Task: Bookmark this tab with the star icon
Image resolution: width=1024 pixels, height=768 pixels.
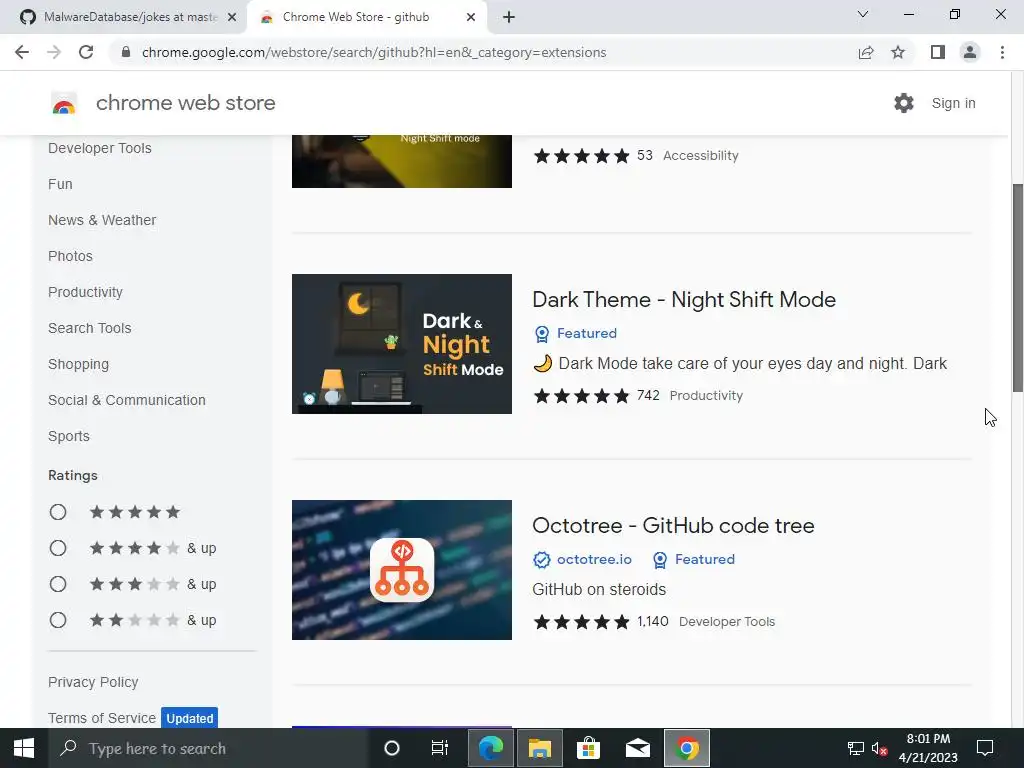Action: pos(898,52)
